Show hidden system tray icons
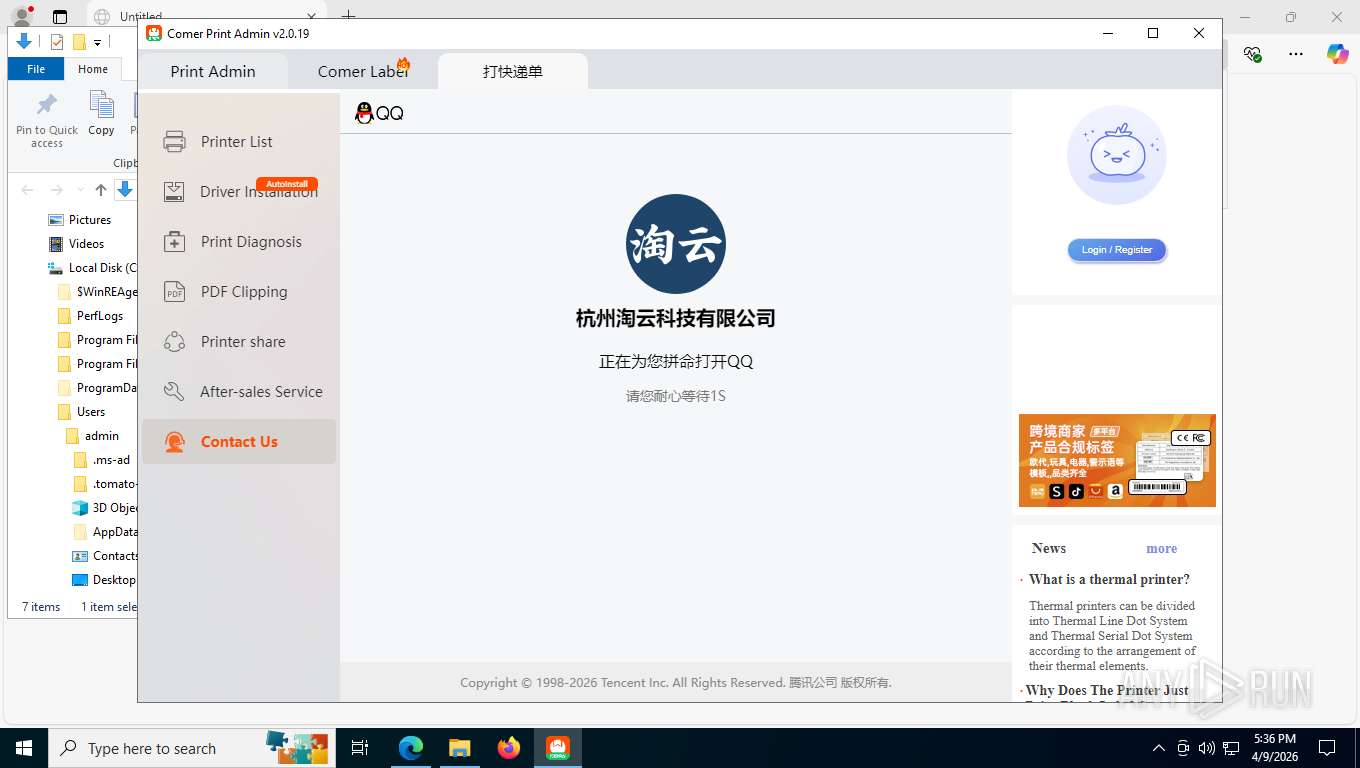1360x768 pixels. pyautogui.click(x=1159, y=748)
